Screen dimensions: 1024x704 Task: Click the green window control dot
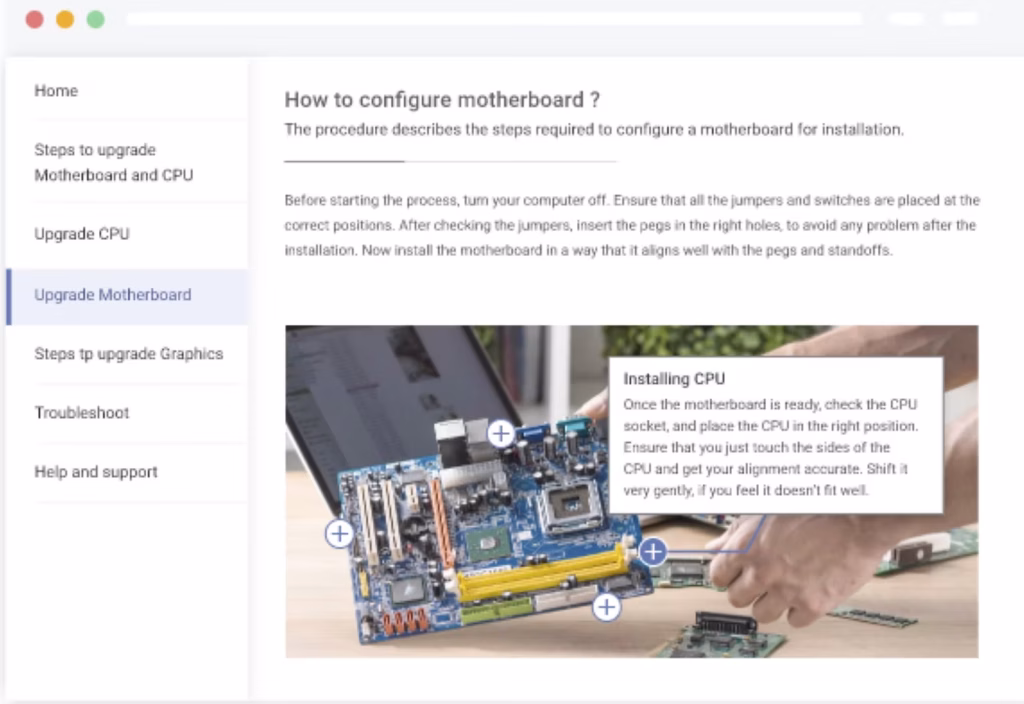[x=96, y=20]
